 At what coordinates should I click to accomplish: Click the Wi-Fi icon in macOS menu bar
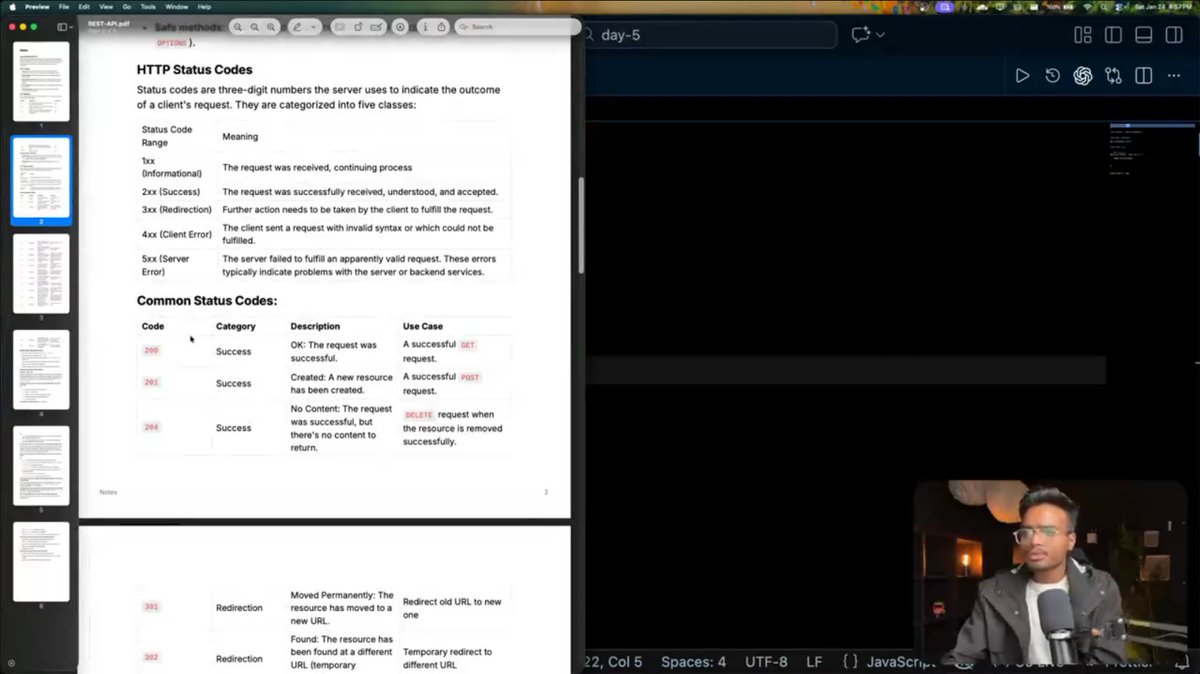click(x=1087, y=7)
